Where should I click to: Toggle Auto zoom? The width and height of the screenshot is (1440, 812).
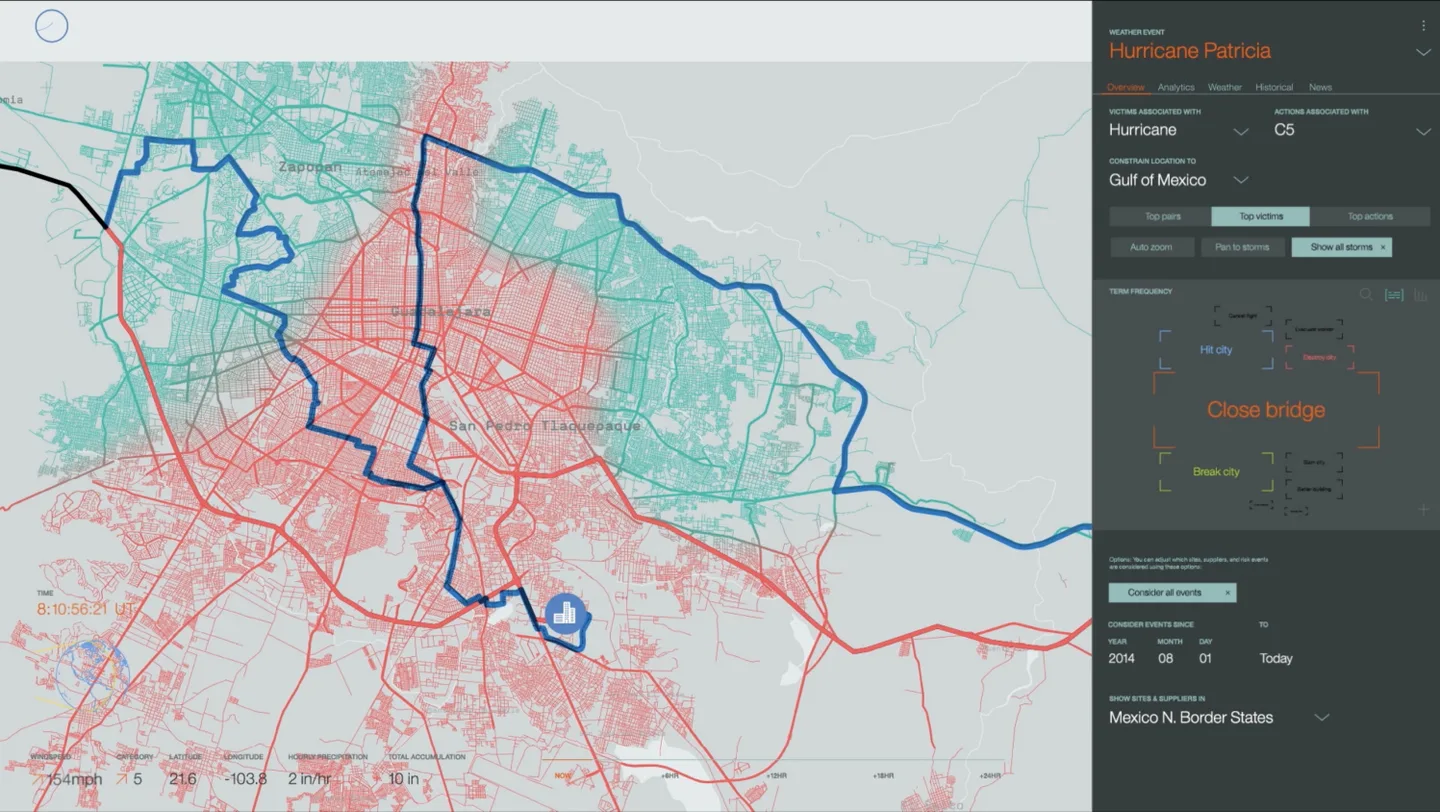point(1152,247)
